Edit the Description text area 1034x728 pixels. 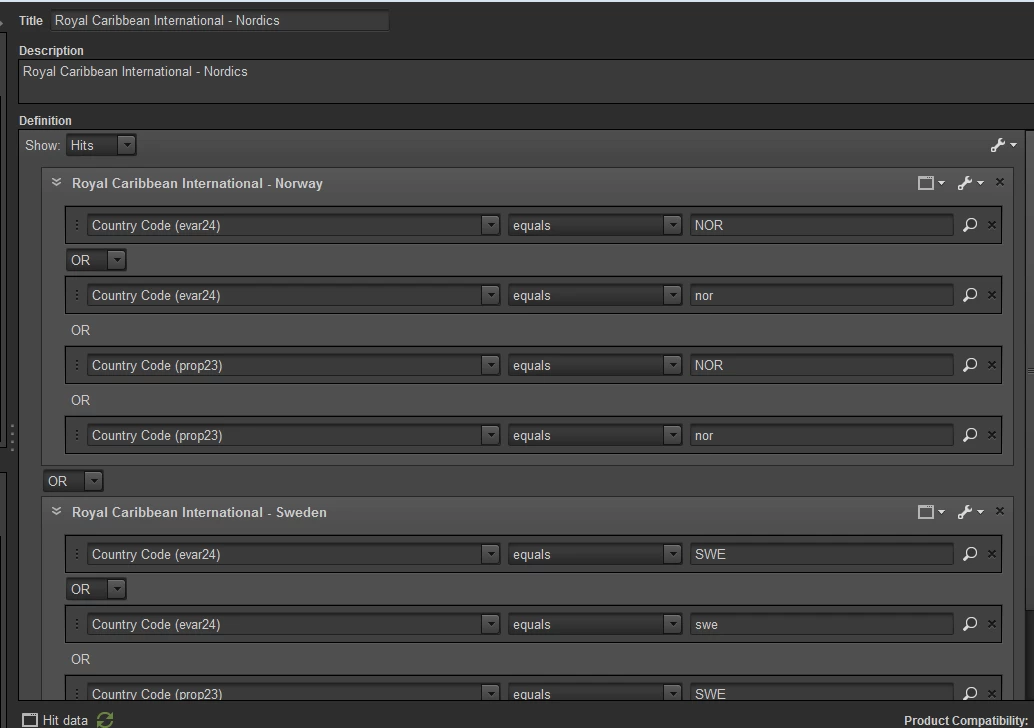click(526, 81)
